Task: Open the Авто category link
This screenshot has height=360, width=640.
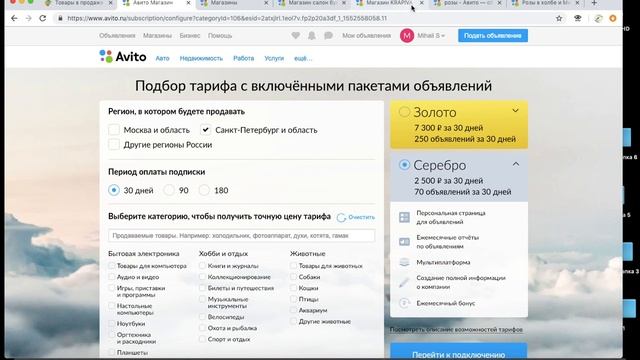Action: [x=162, y=58]
